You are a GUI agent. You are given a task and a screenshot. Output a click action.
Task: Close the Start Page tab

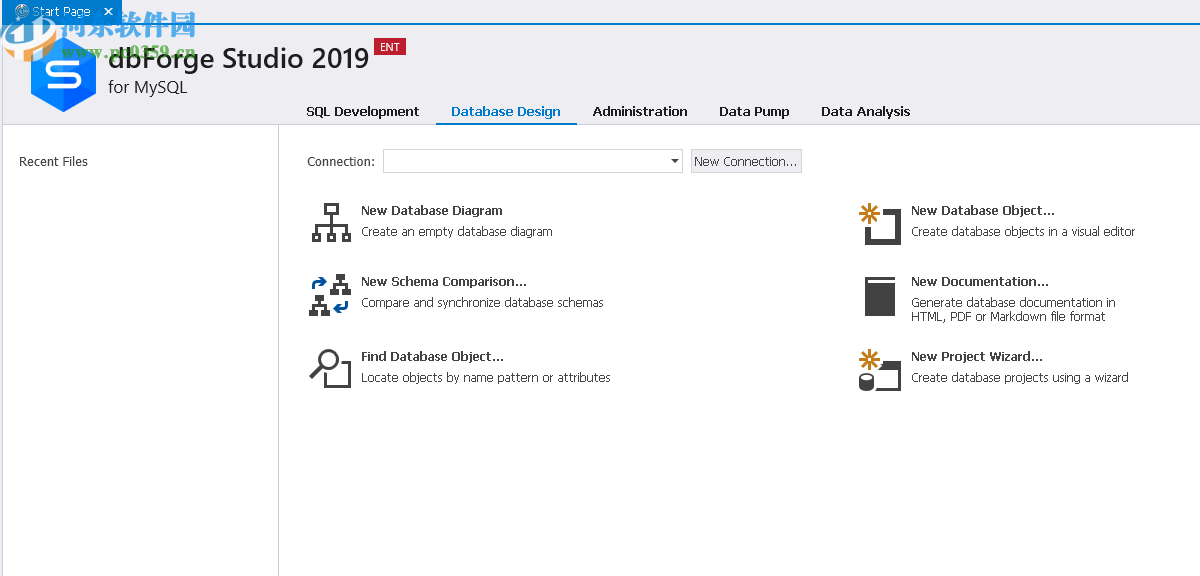[108, 12]
